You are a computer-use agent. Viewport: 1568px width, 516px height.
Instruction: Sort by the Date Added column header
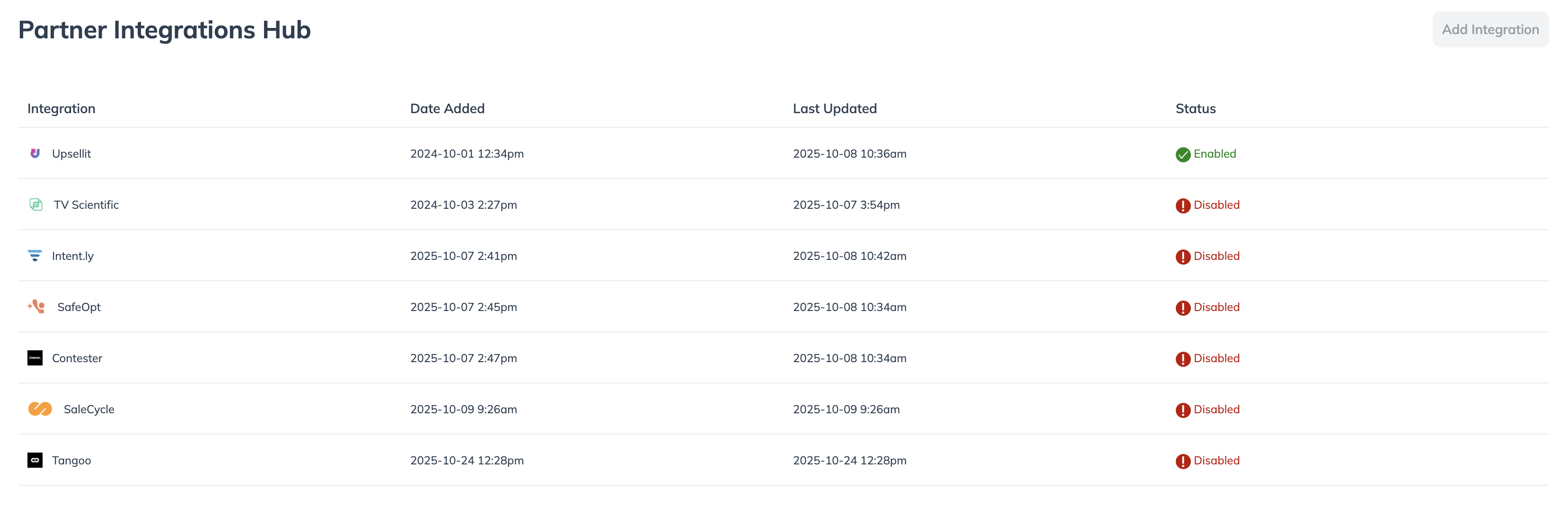pyautogui.click(x=447, y=108)
